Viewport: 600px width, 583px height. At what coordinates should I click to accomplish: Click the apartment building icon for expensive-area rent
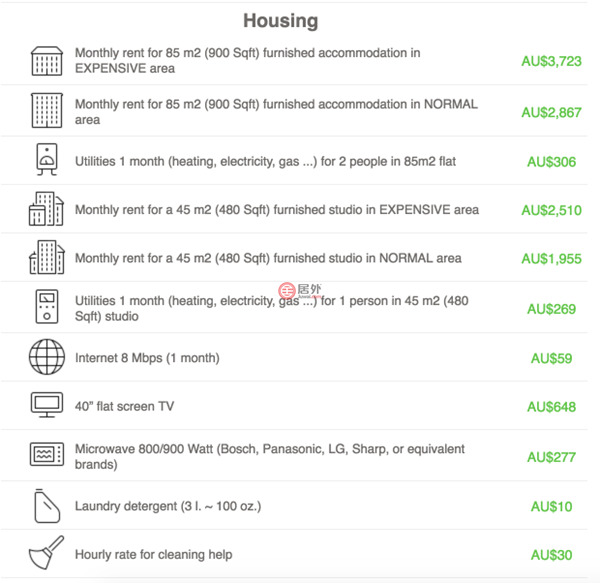[46, 61]
